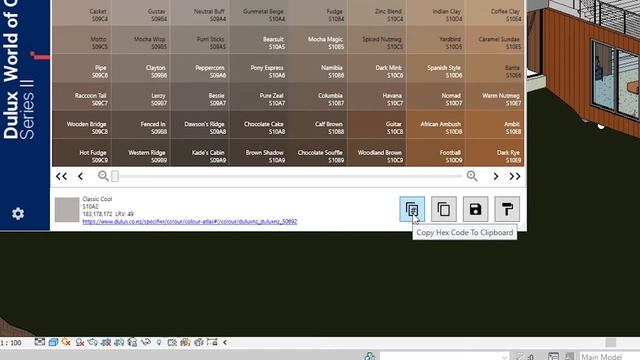Toggle the Sun Path icon

point(66,342)
